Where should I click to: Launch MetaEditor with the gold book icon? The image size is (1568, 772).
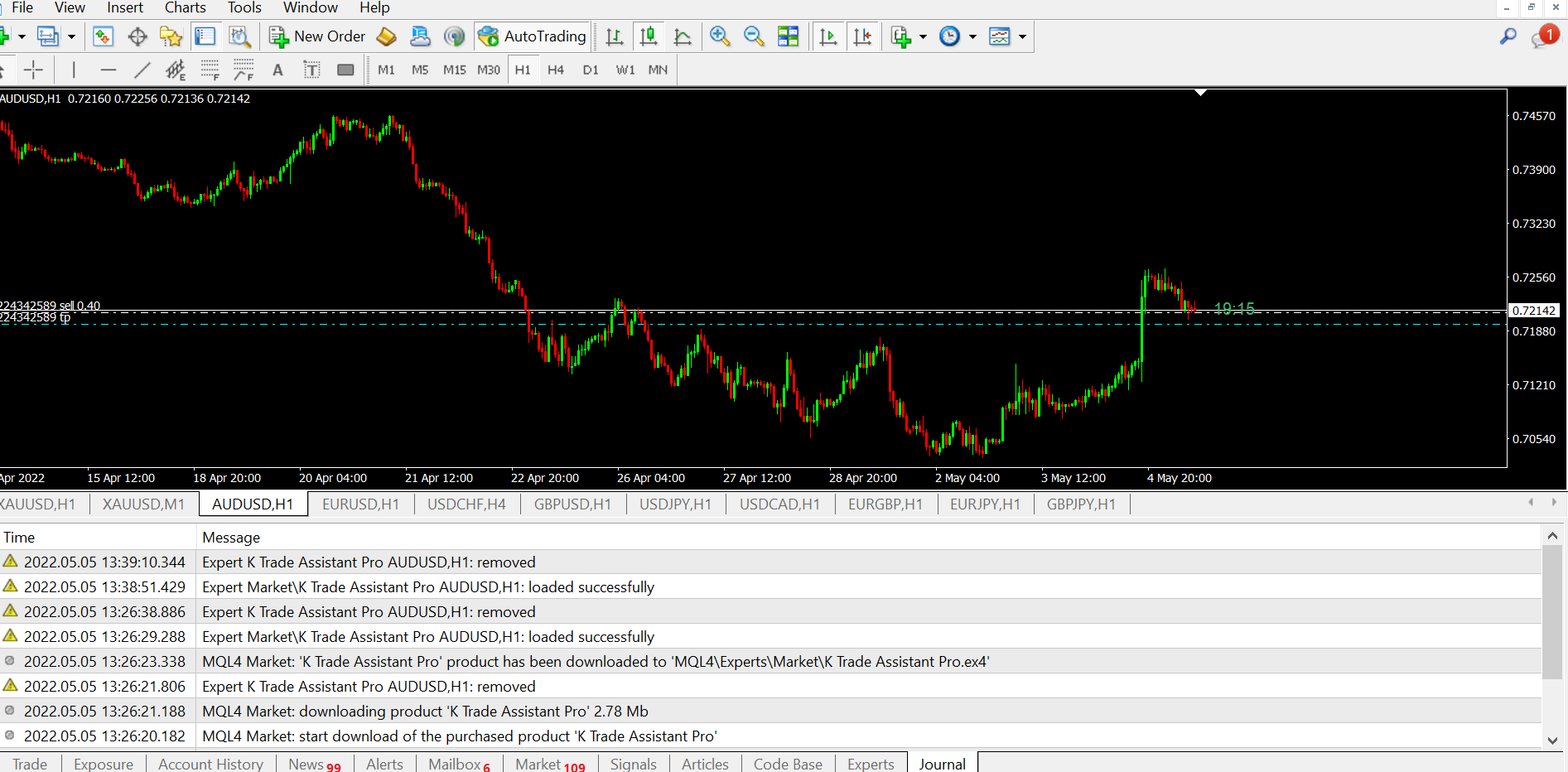pos(387,36)
